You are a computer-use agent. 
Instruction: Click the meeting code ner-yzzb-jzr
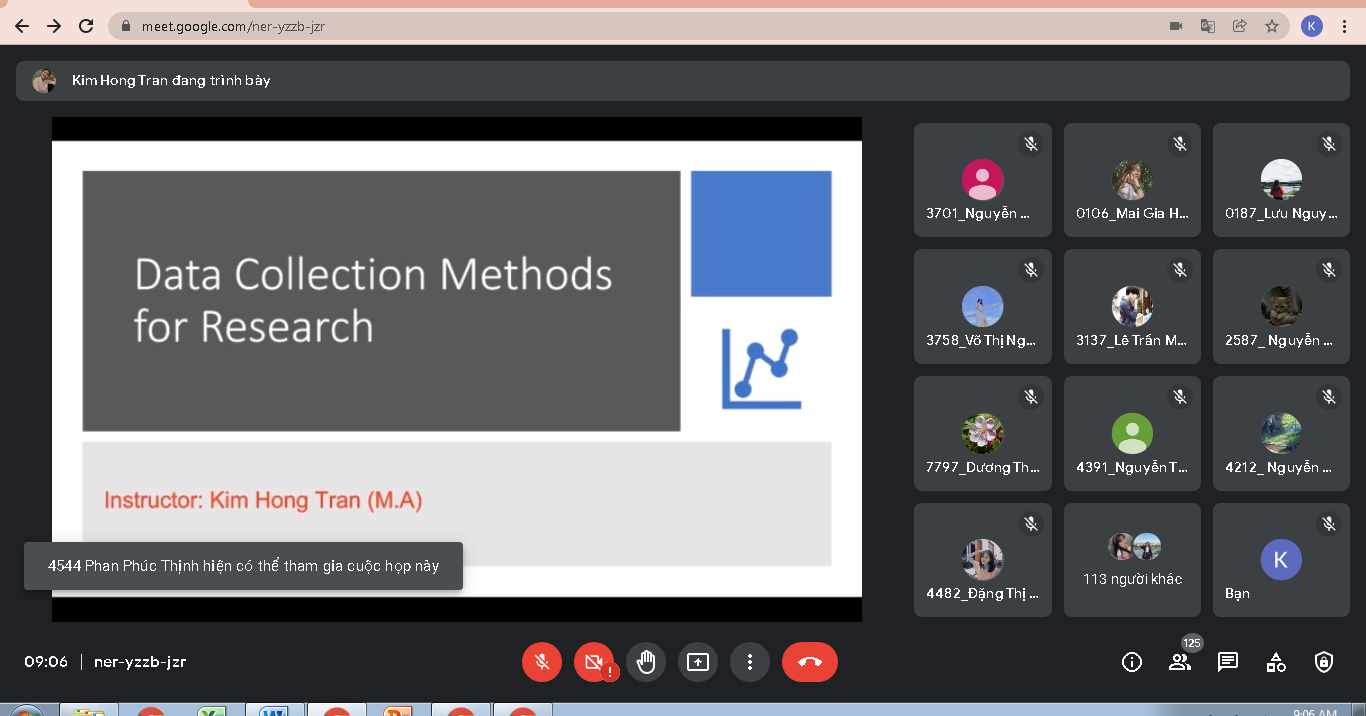(140, 662)
